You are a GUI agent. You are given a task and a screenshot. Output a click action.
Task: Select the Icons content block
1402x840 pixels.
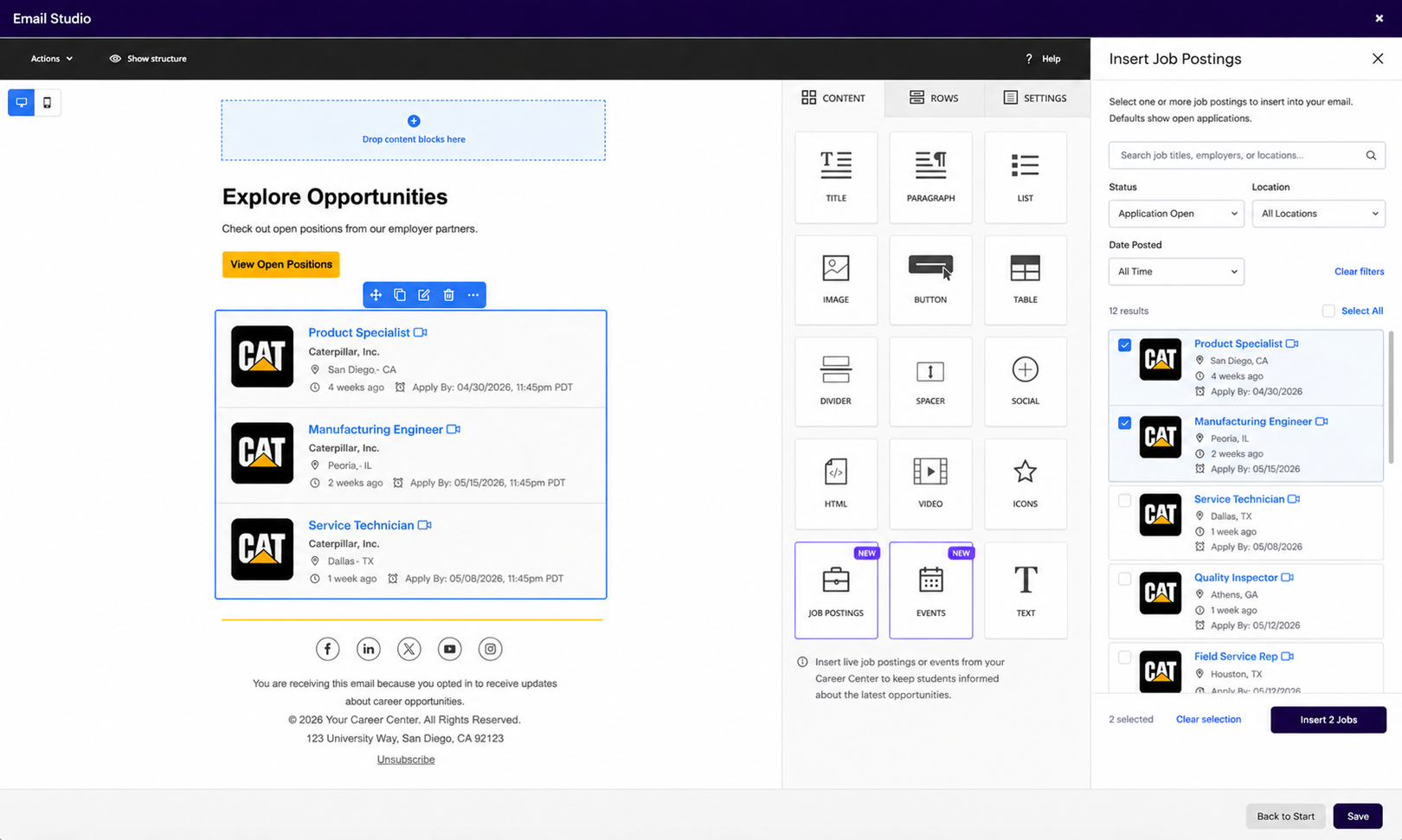[1026, 484]
